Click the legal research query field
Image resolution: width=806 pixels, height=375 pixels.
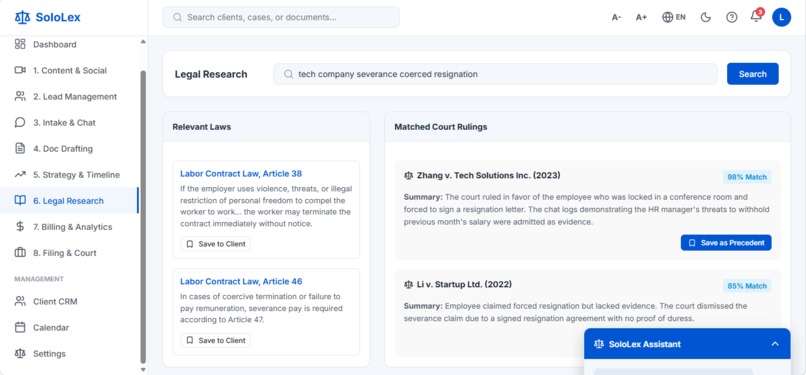click(x=495, y=74)
